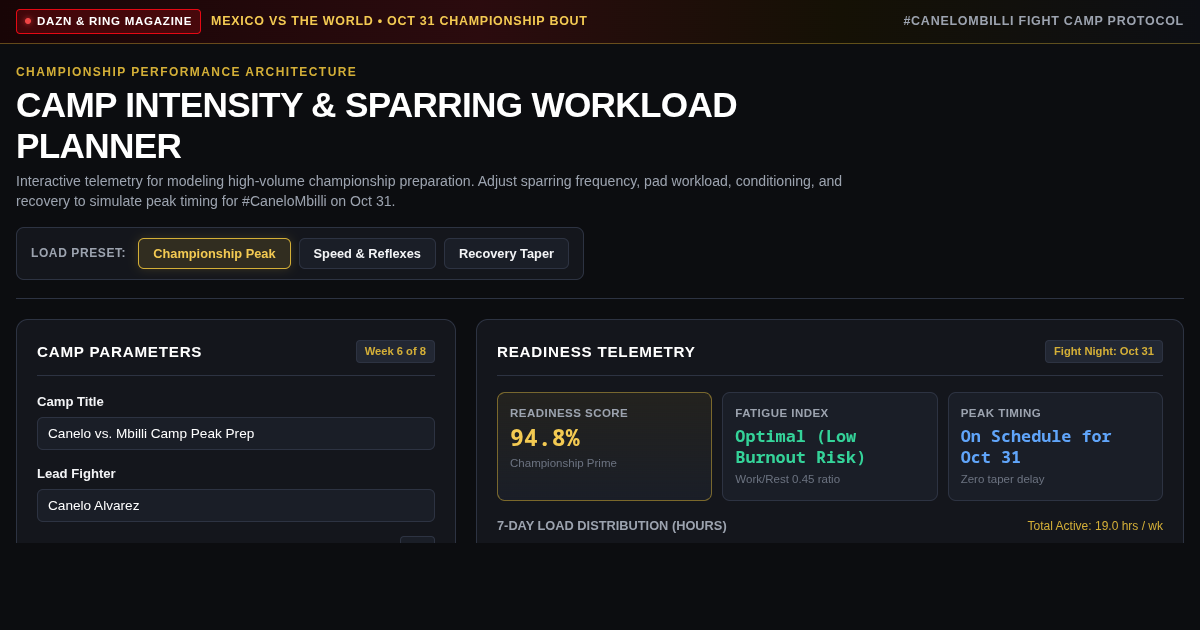
Task: Click the Zero taper delay text
Action: coord(1002,479)
